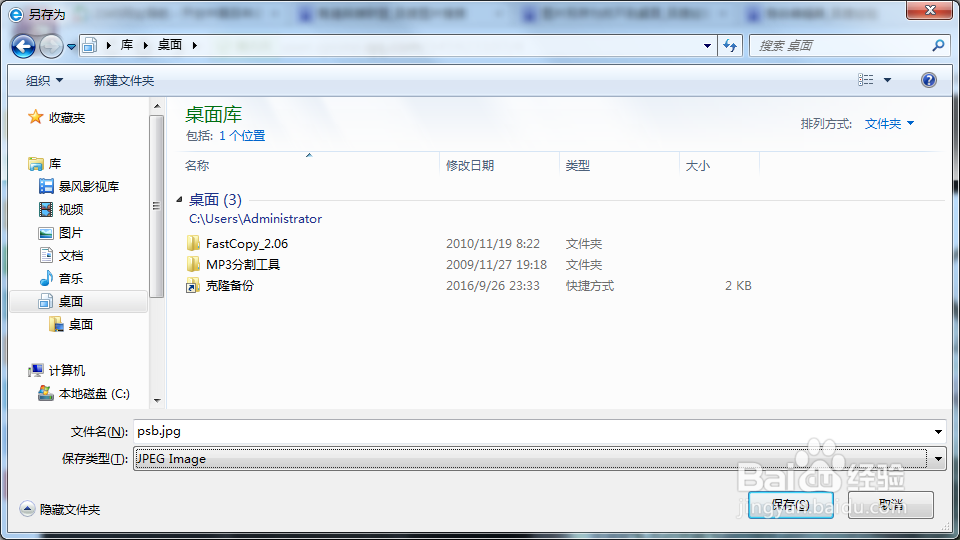
Task: Expand the chevron after 库 in address bar
Action: coord(146,45)
